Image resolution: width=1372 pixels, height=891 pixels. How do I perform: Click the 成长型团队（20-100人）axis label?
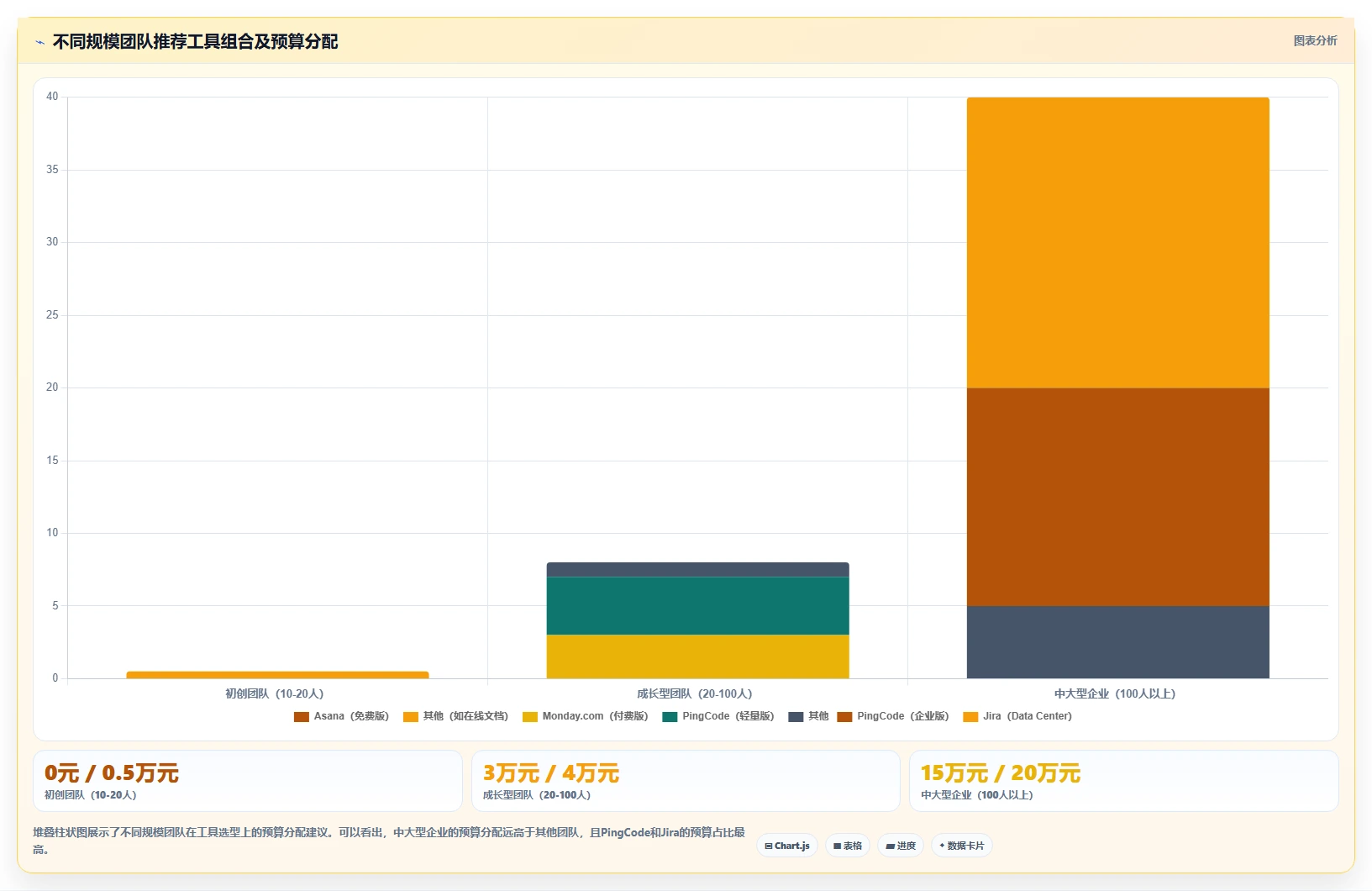pyautogui.click(x=695, y=694)
